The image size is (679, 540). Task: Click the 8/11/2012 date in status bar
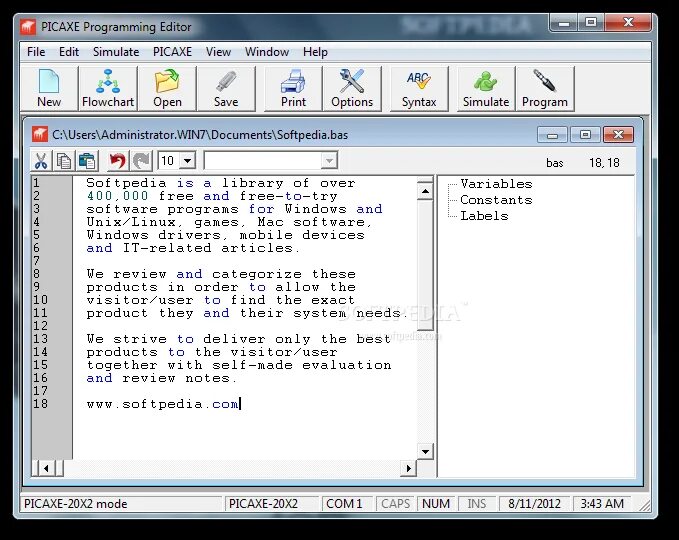point(534,504)
